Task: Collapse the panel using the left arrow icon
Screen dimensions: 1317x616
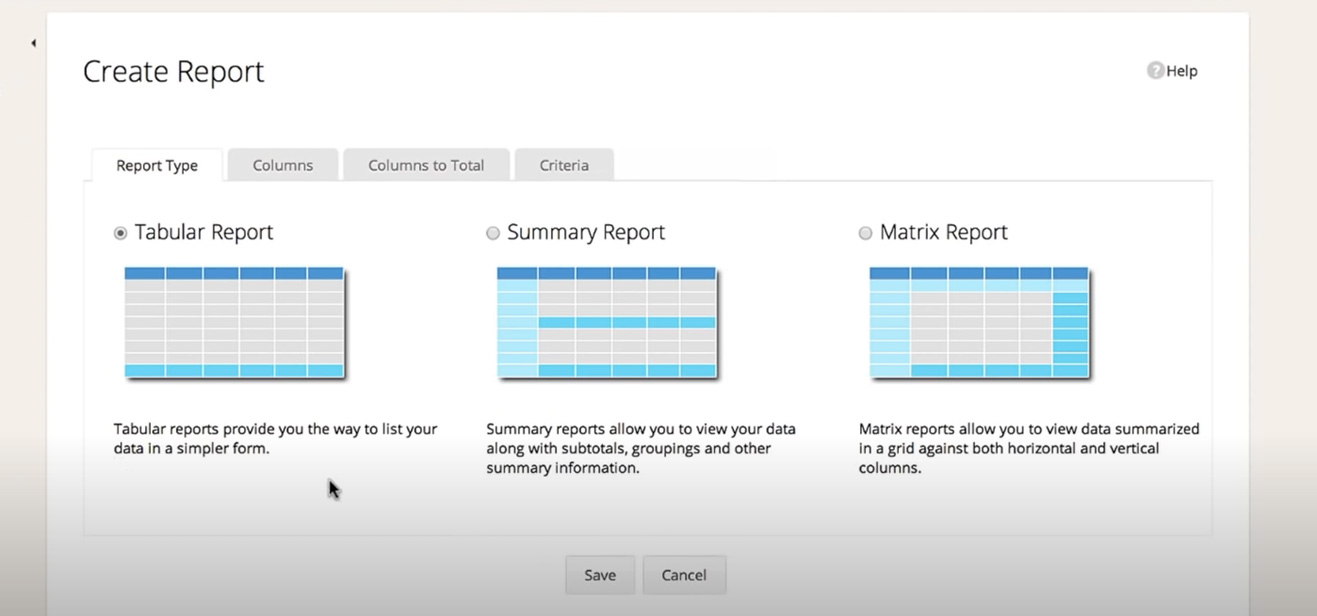Action: [32, 43]
